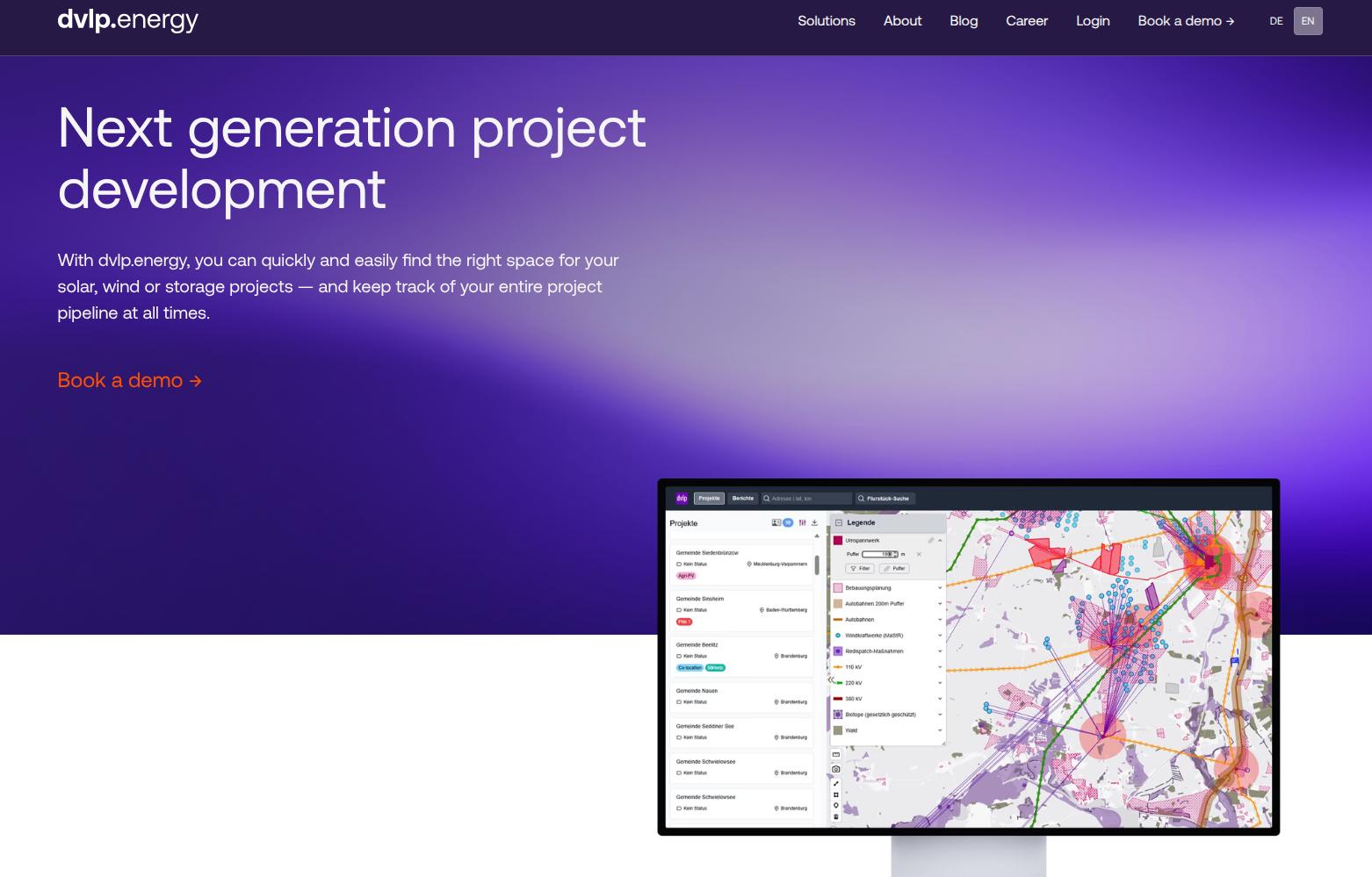Click the Puffer button under Umspannwerk

[x=894, y=568]
